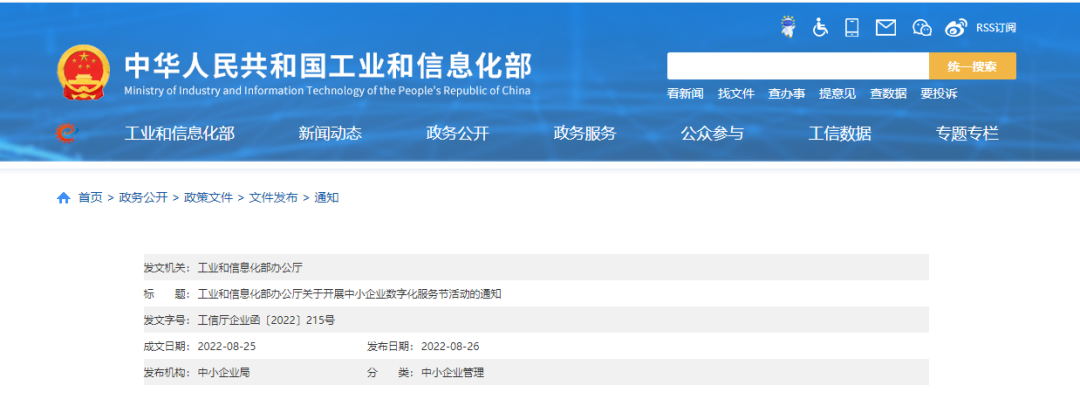
Task: Go to 文件发布 in breadcrumb
Action: [273, 198]
